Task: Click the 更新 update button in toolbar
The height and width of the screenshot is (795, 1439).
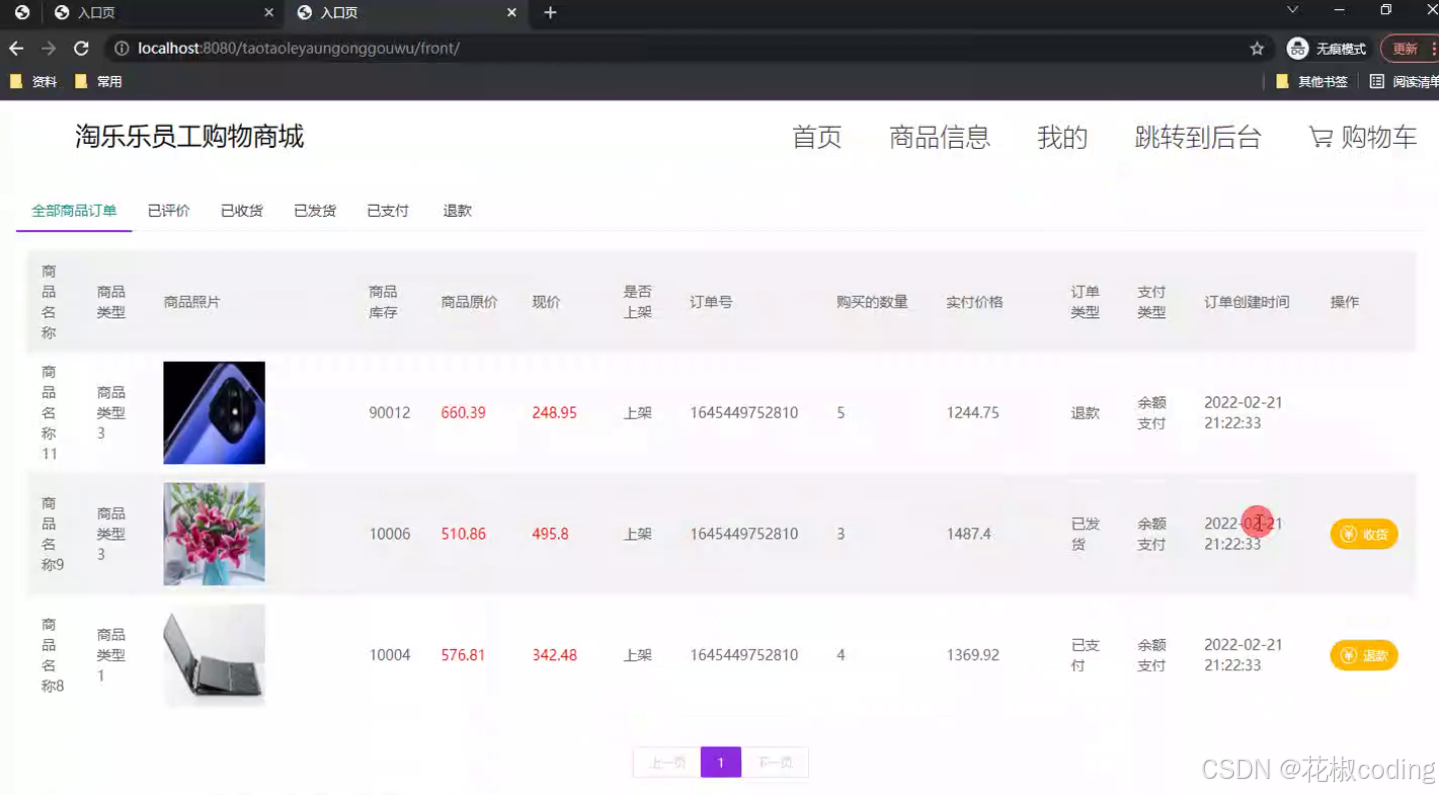Action: tap(1409, 48)
